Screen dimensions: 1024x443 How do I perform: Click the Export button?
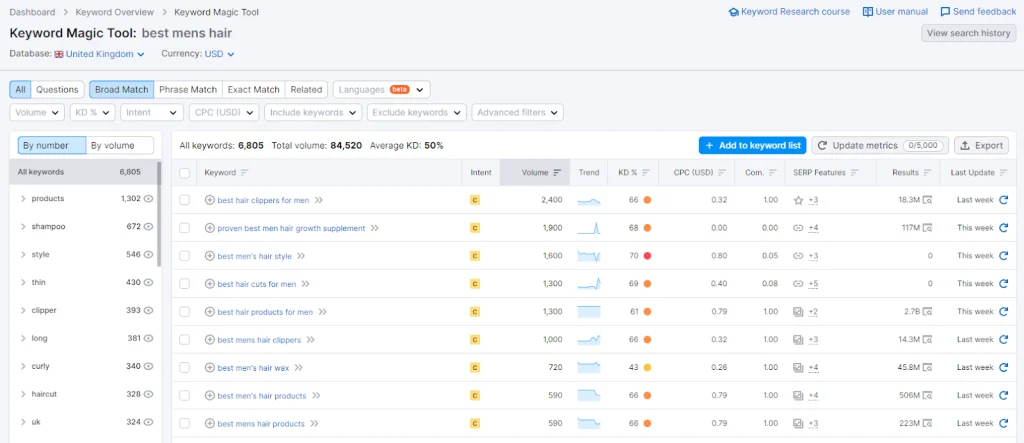coord(981,145)
